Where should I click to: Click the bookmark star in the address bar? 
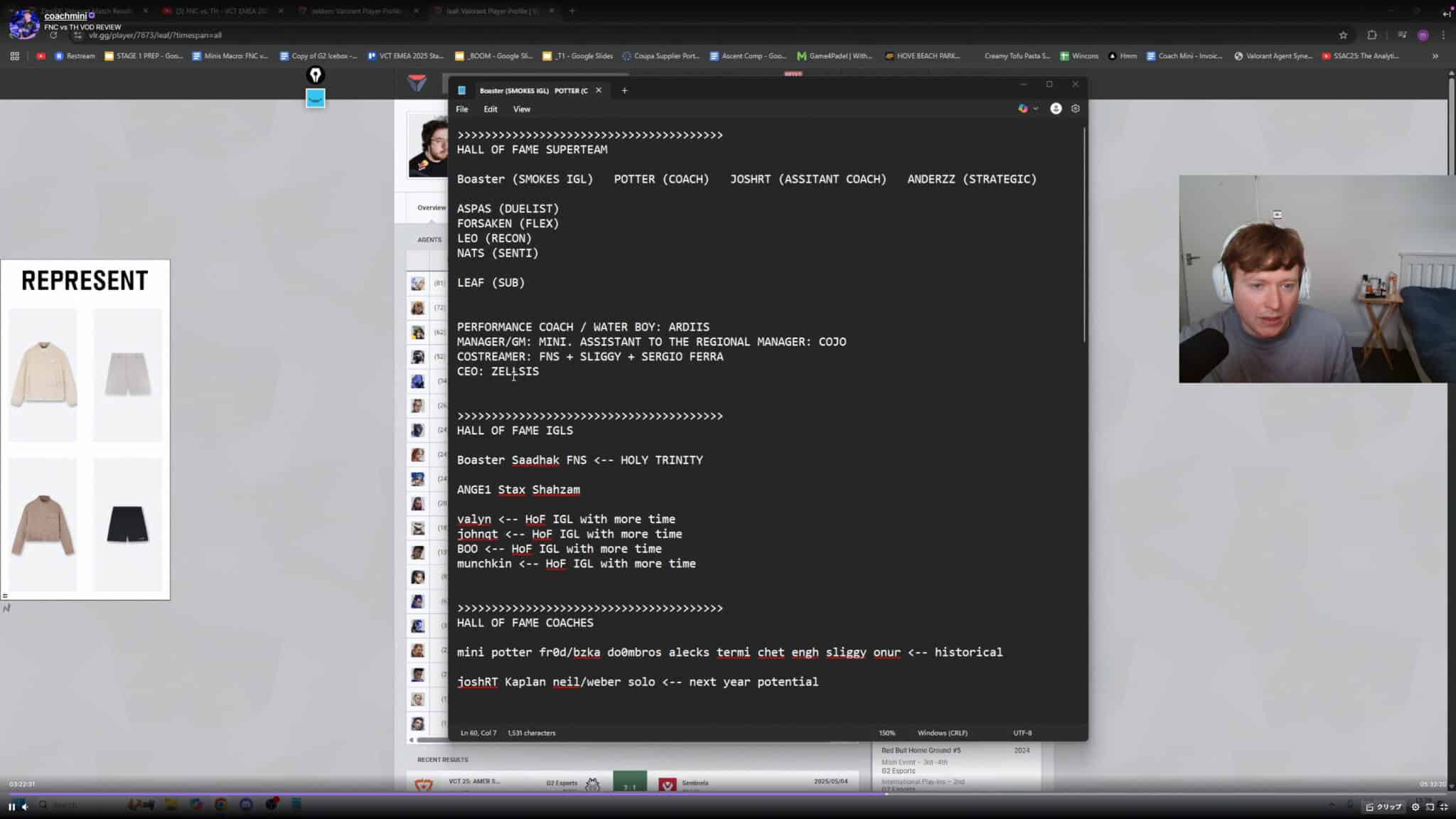pyautogui.click(x=1343, y=34)
